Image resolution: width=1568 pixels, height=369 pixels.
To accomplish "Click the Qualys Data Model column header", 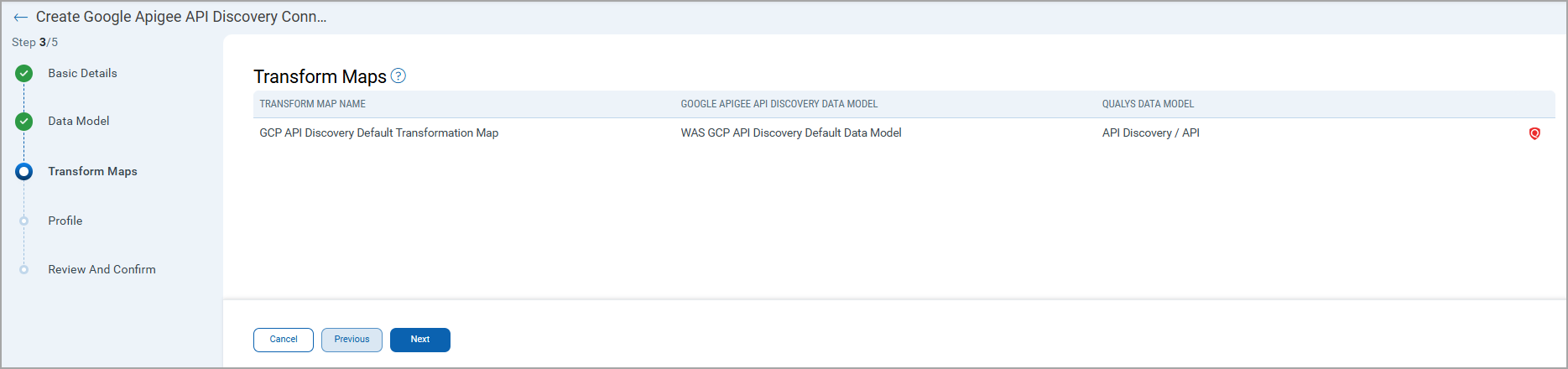I will [x=1148, y=104].
